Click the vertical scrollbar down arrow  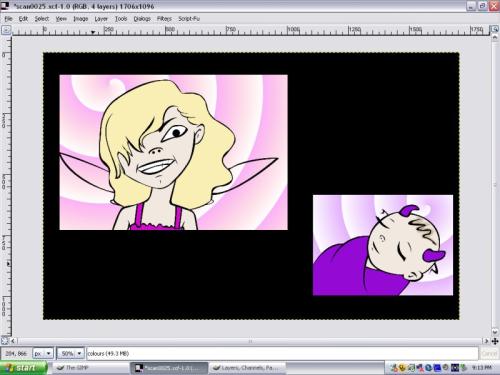point(495,332)
